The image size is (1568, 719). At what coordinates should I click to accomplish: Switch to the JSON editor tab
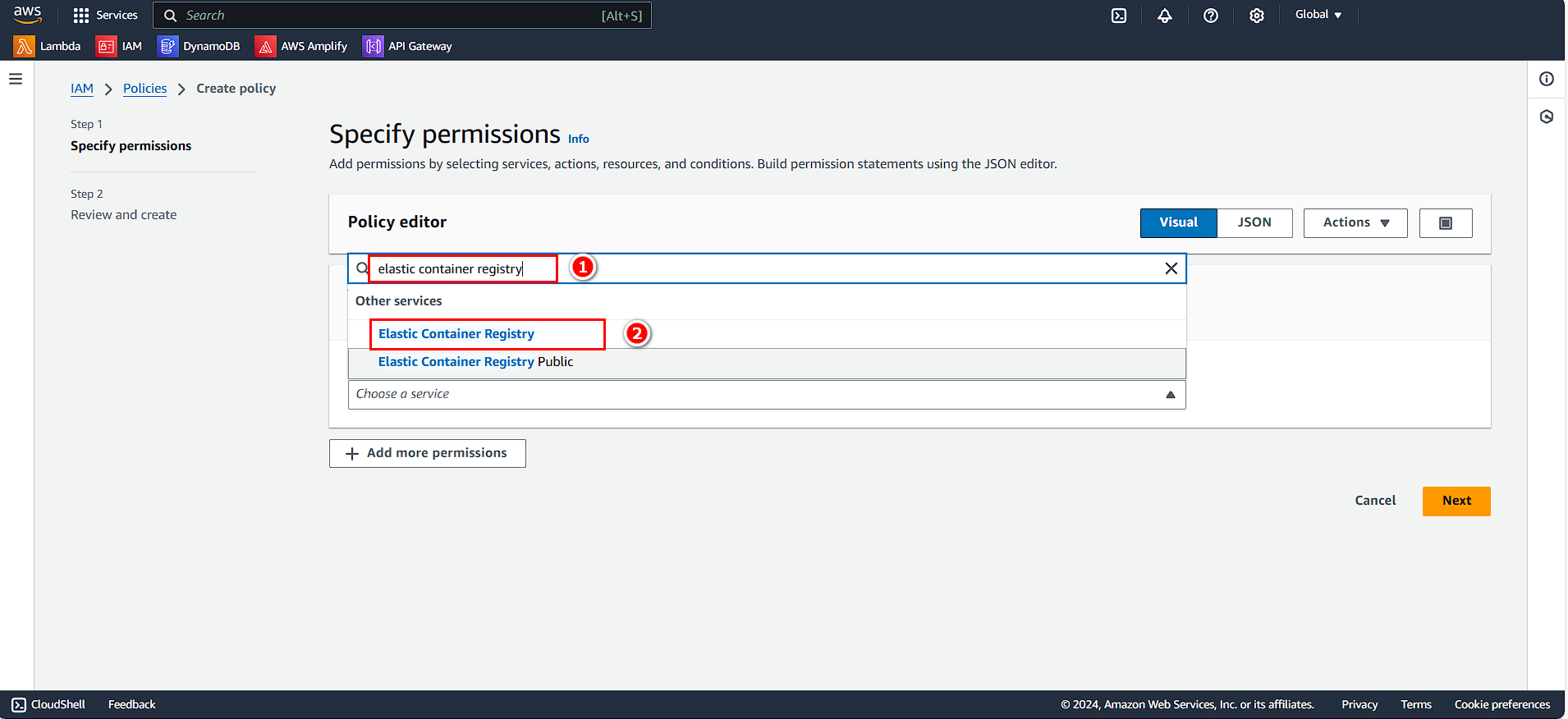pos(1254,223)
